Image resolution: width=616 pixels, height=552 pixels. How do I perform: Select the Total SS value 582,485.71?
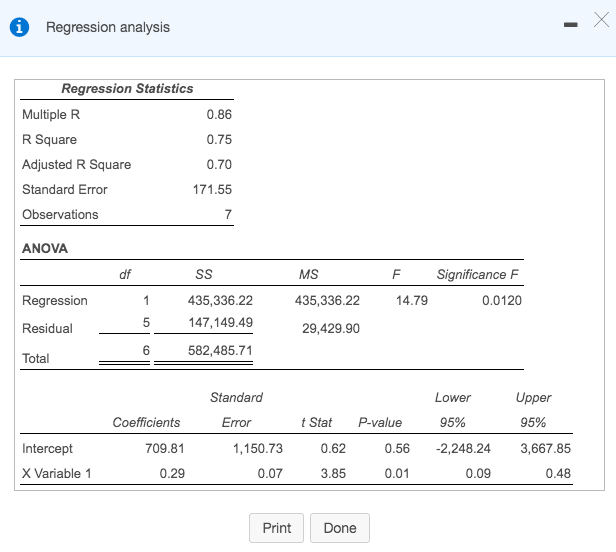tap(220, 350)
